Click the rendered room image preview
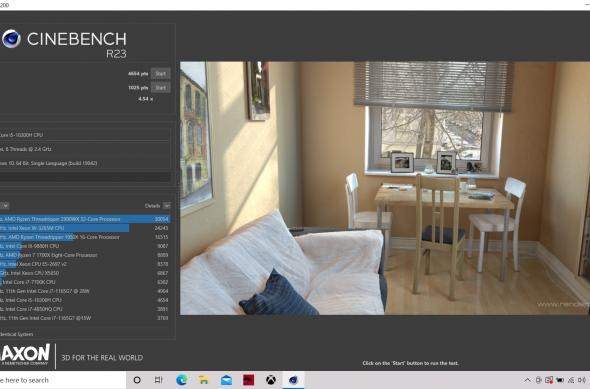 coord(385,188)
